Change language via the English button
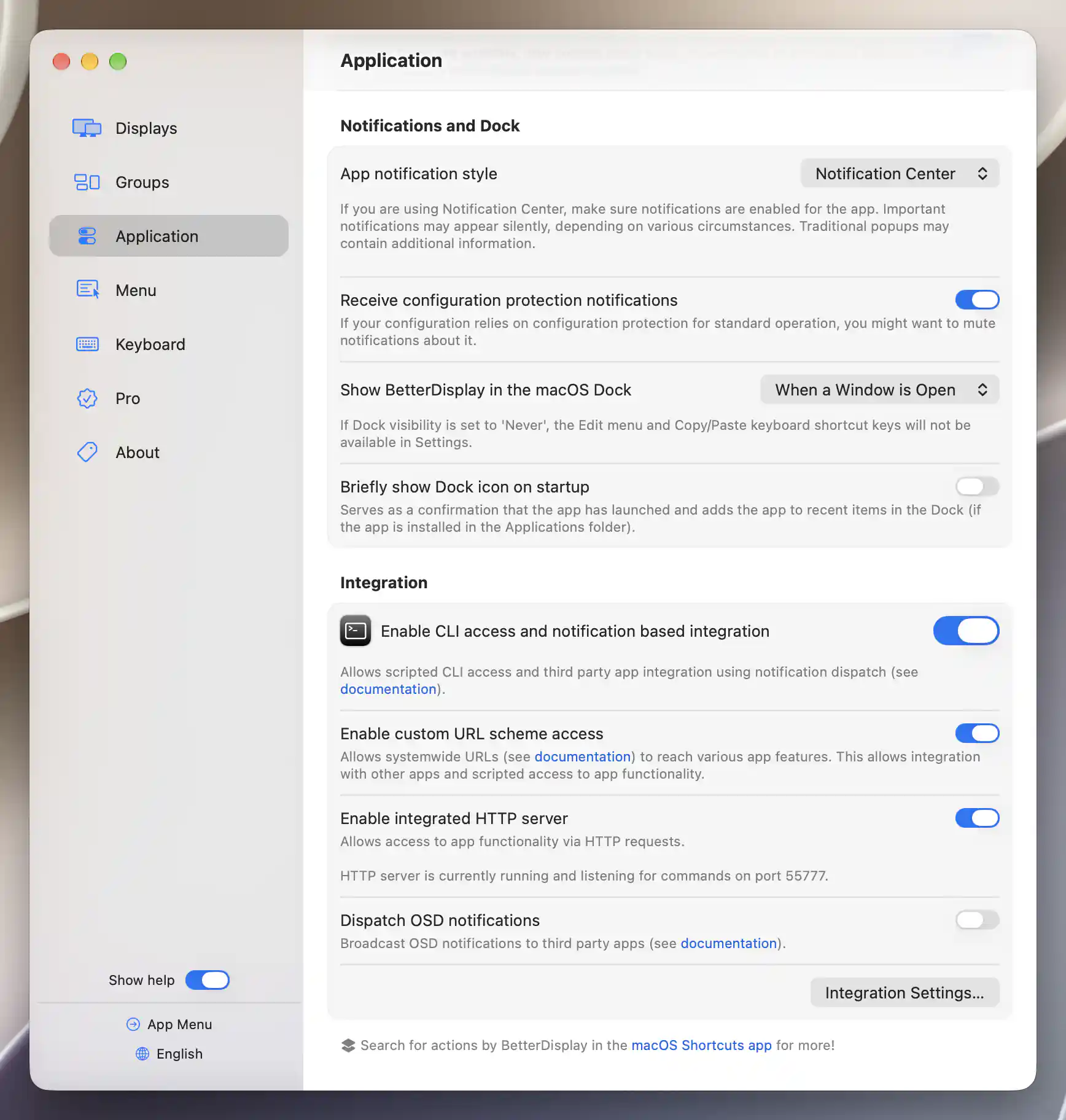Viewport: 1066px width, 1120px height. click(x=169, y=1054)
